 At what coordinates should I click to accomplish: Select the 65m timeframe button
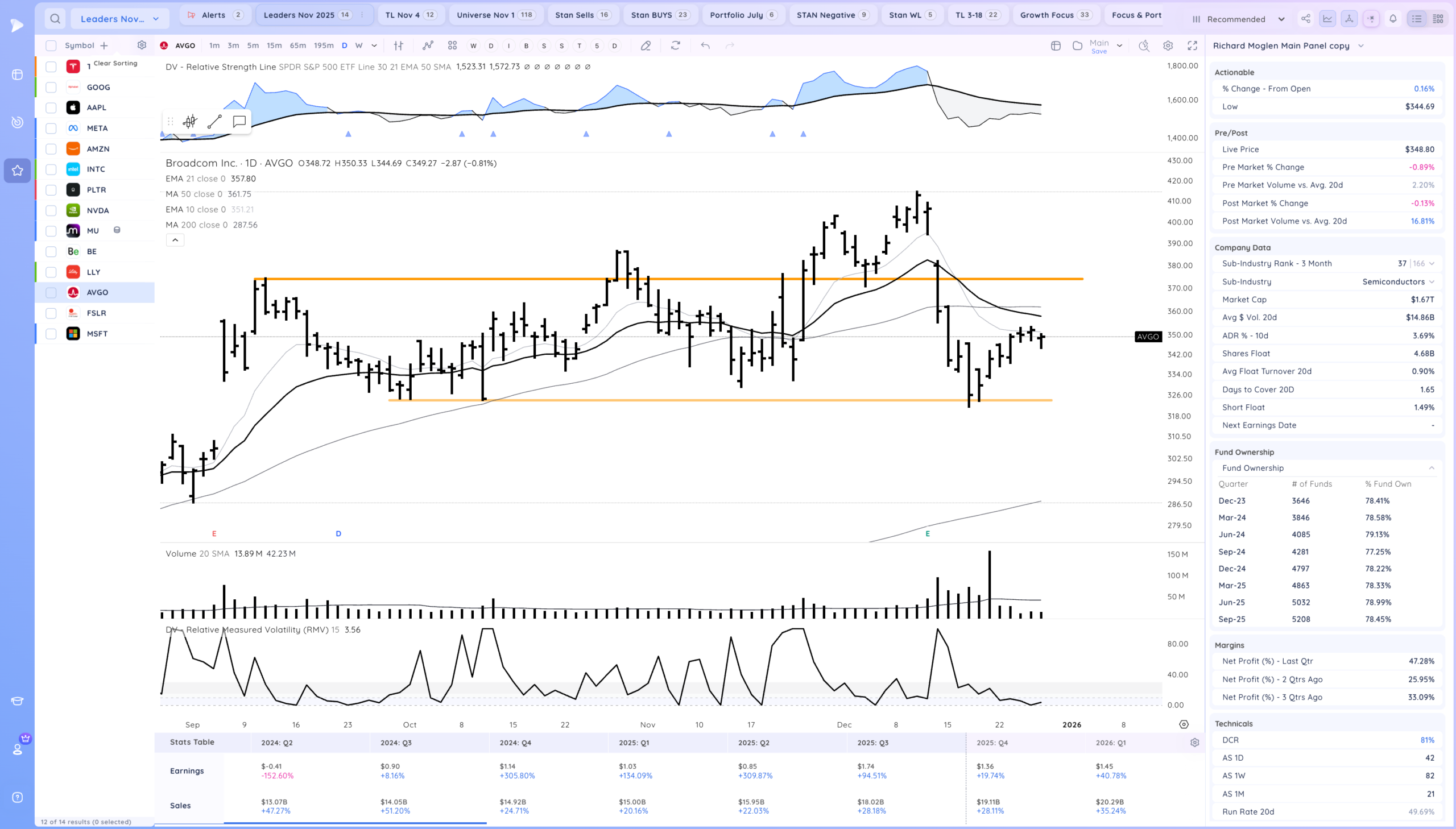click(297, 45)
